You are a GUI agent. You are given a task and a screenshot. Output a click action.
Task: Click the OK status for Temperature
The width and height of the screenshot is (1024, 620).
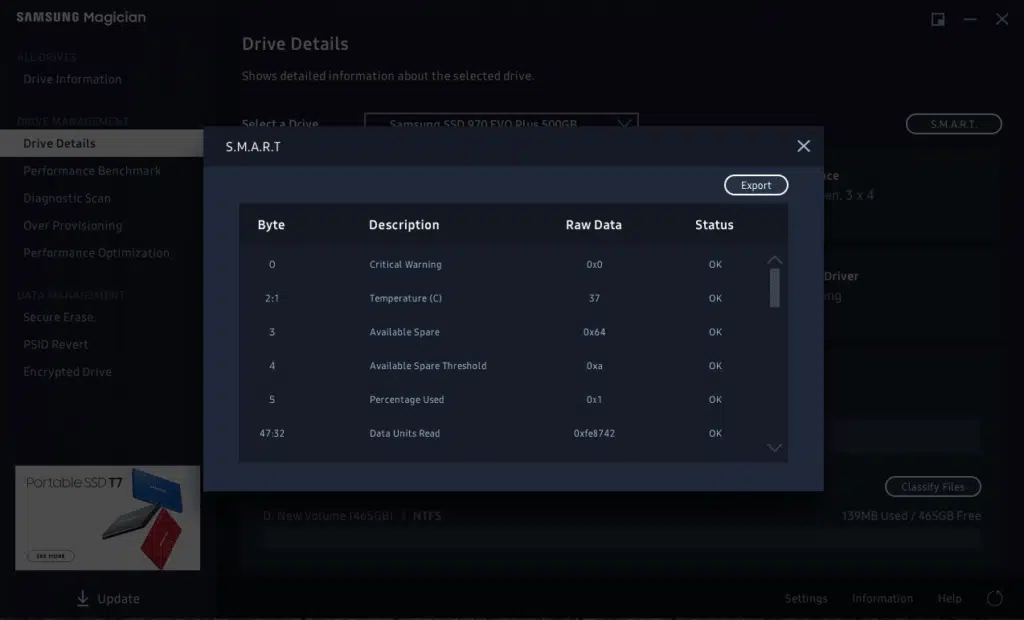coord(715,299)
